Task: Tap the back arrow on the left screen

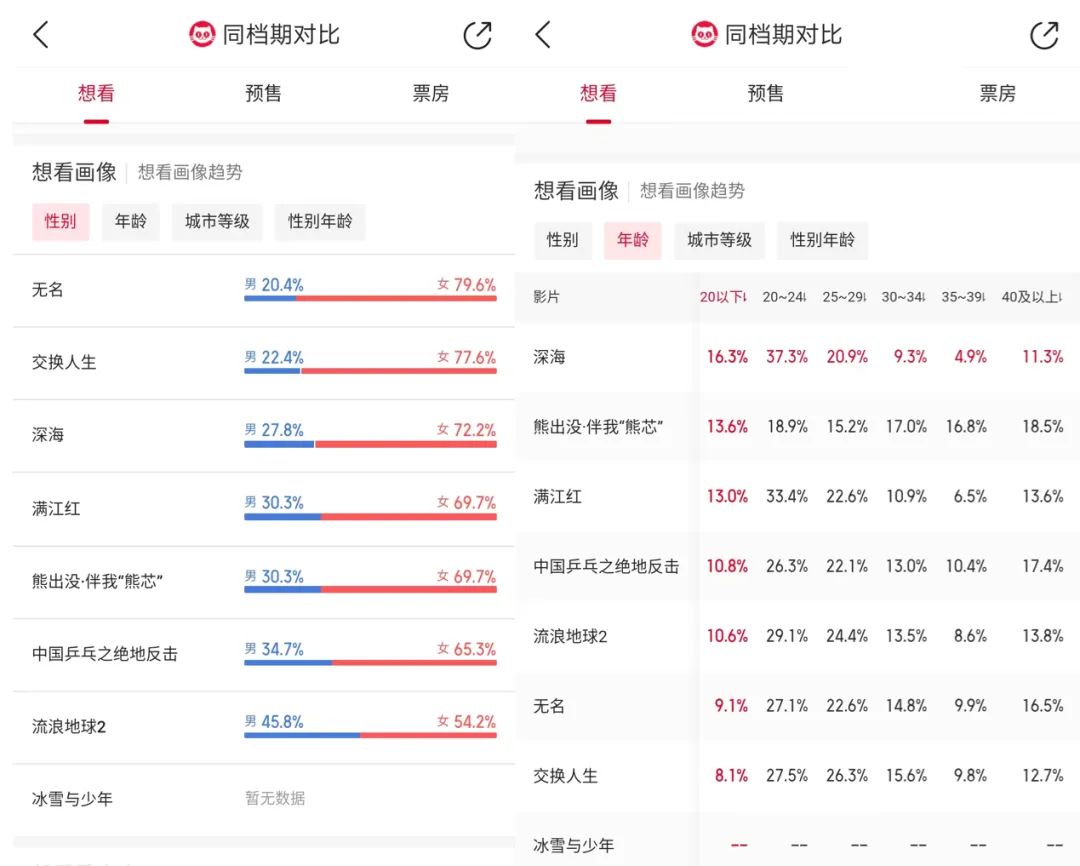Action: pos(41,35)
